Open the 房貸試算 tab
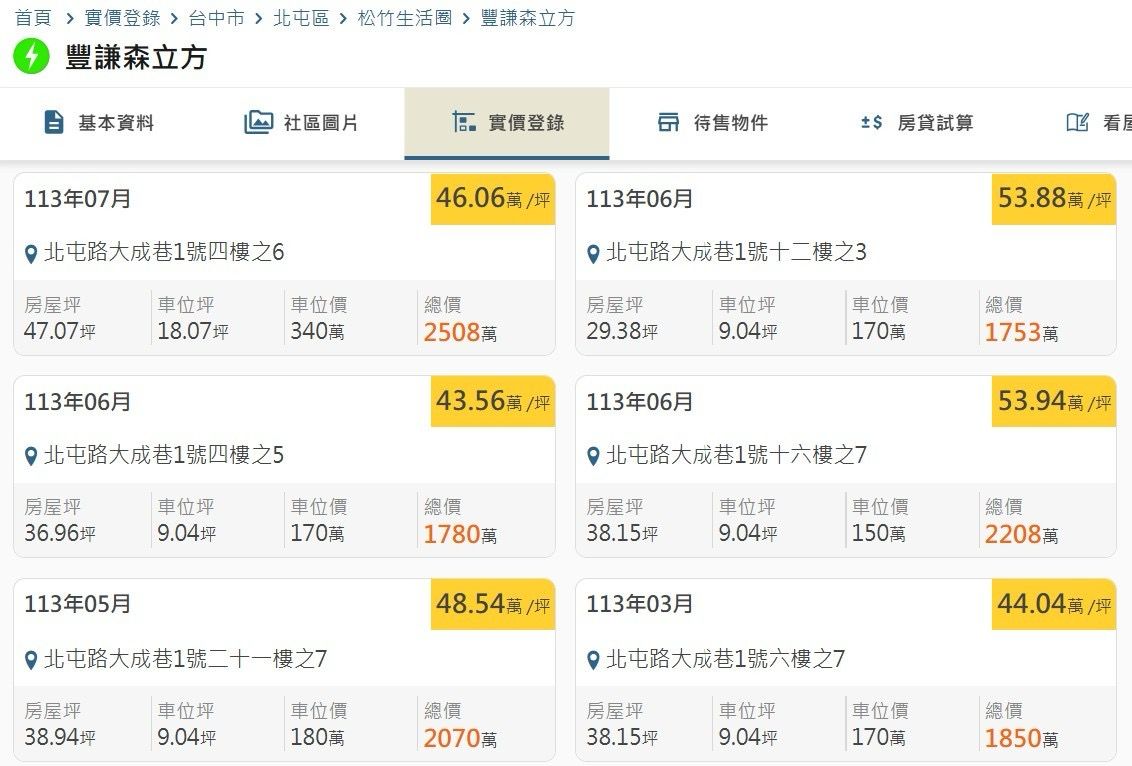The width and height of the screenshot is (1132, 766). point(935,123)
